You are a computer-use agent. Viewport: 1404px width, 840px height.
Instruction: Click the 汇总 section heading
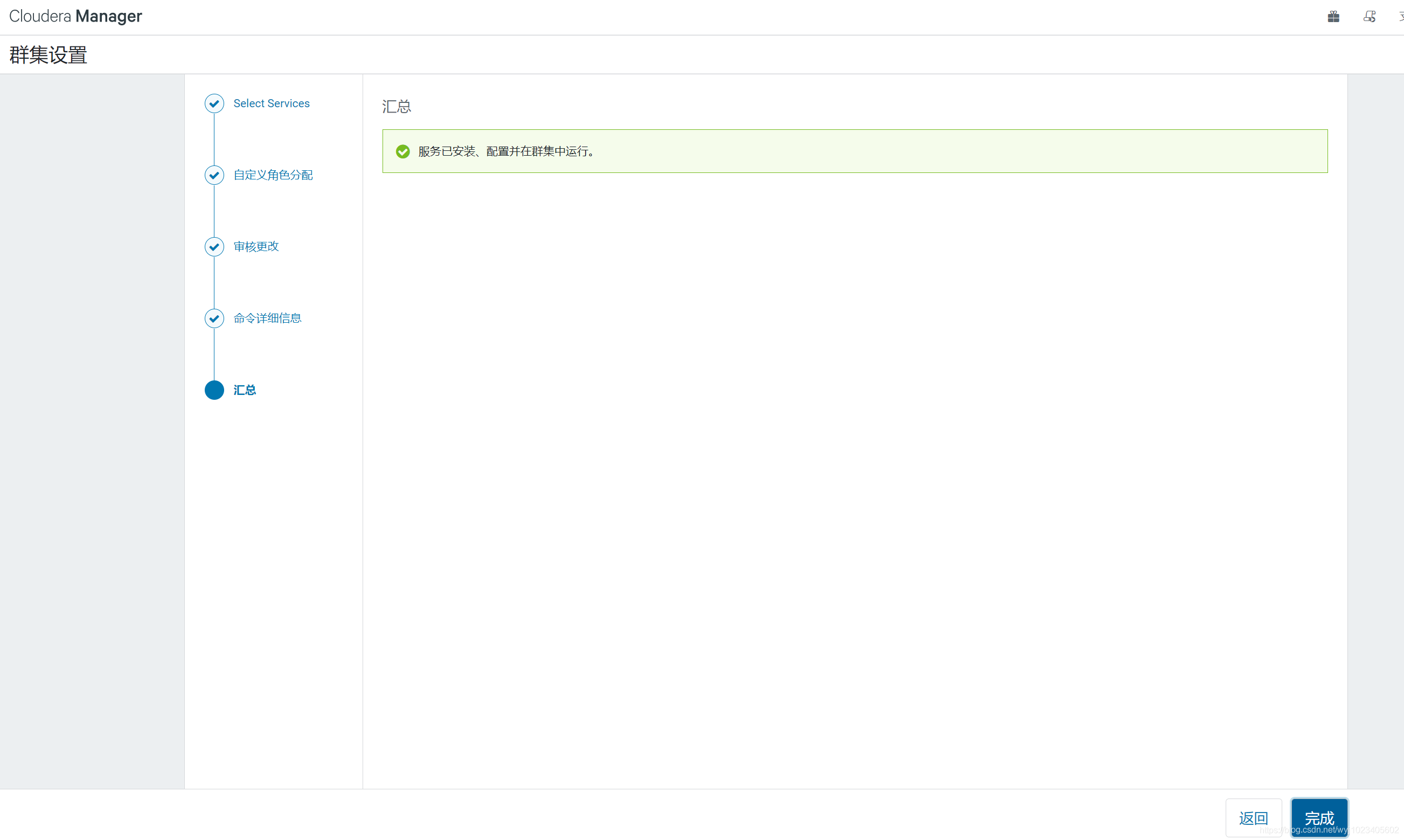[396, 107]
